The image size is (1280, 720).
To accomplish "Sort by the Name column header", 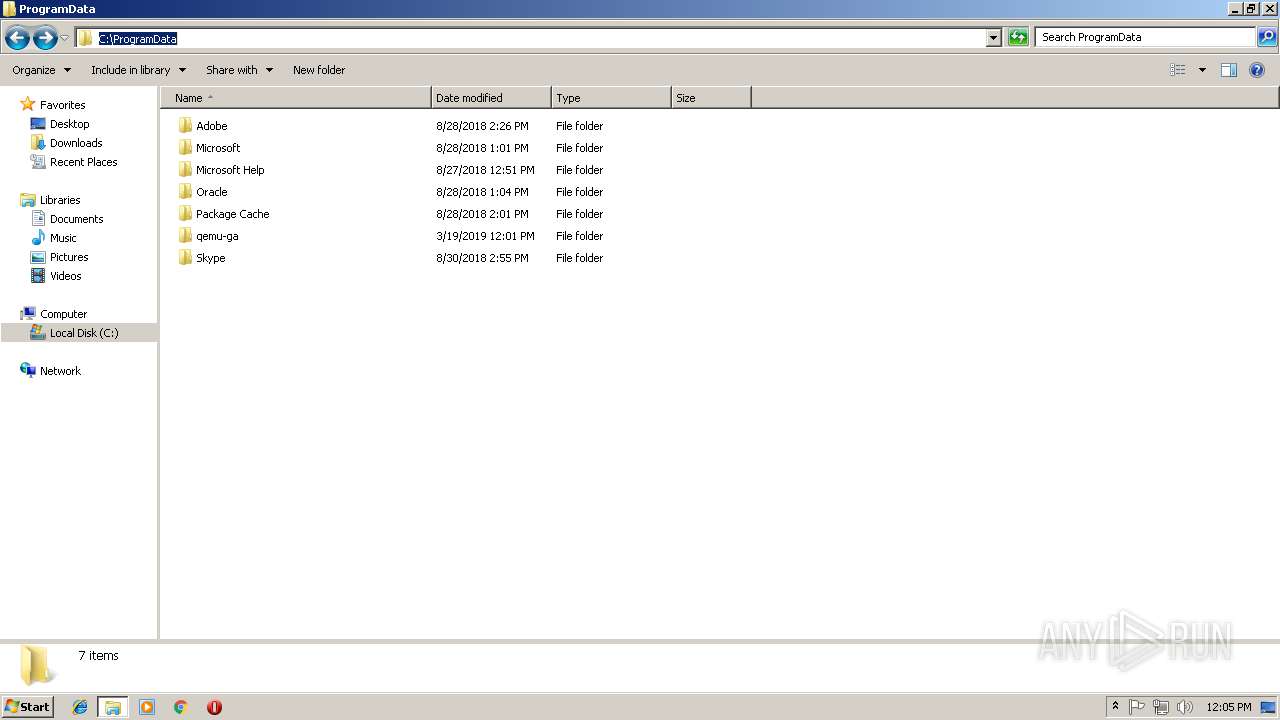I will (x=296, y=98).
